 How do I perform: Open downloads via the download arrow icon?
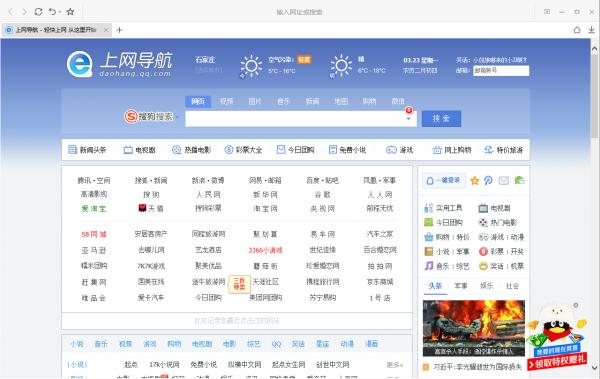591,30
